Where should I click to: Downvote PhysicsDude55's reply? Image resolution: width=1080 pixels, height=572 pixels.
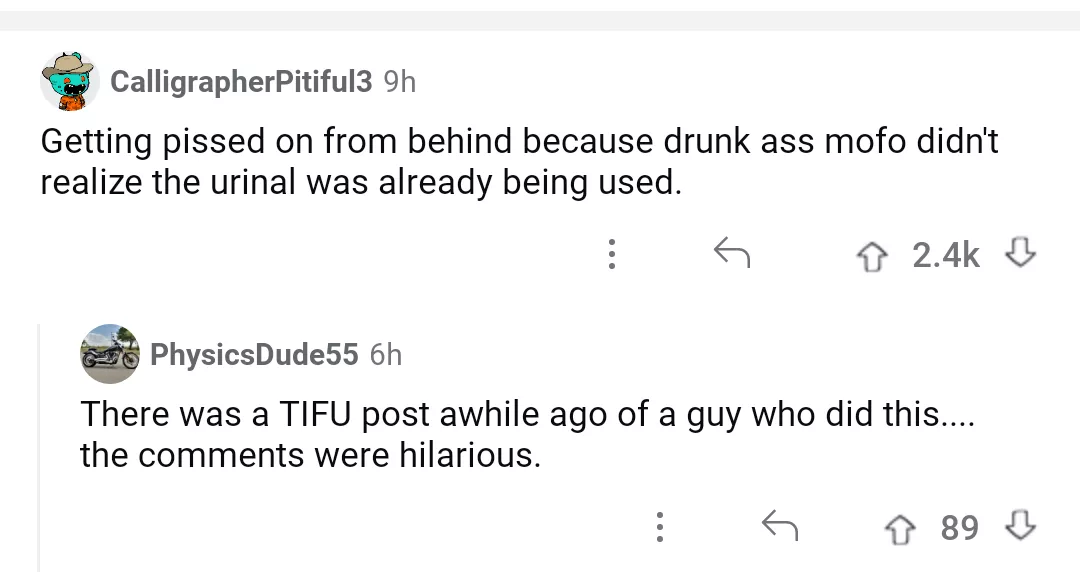1022,526
